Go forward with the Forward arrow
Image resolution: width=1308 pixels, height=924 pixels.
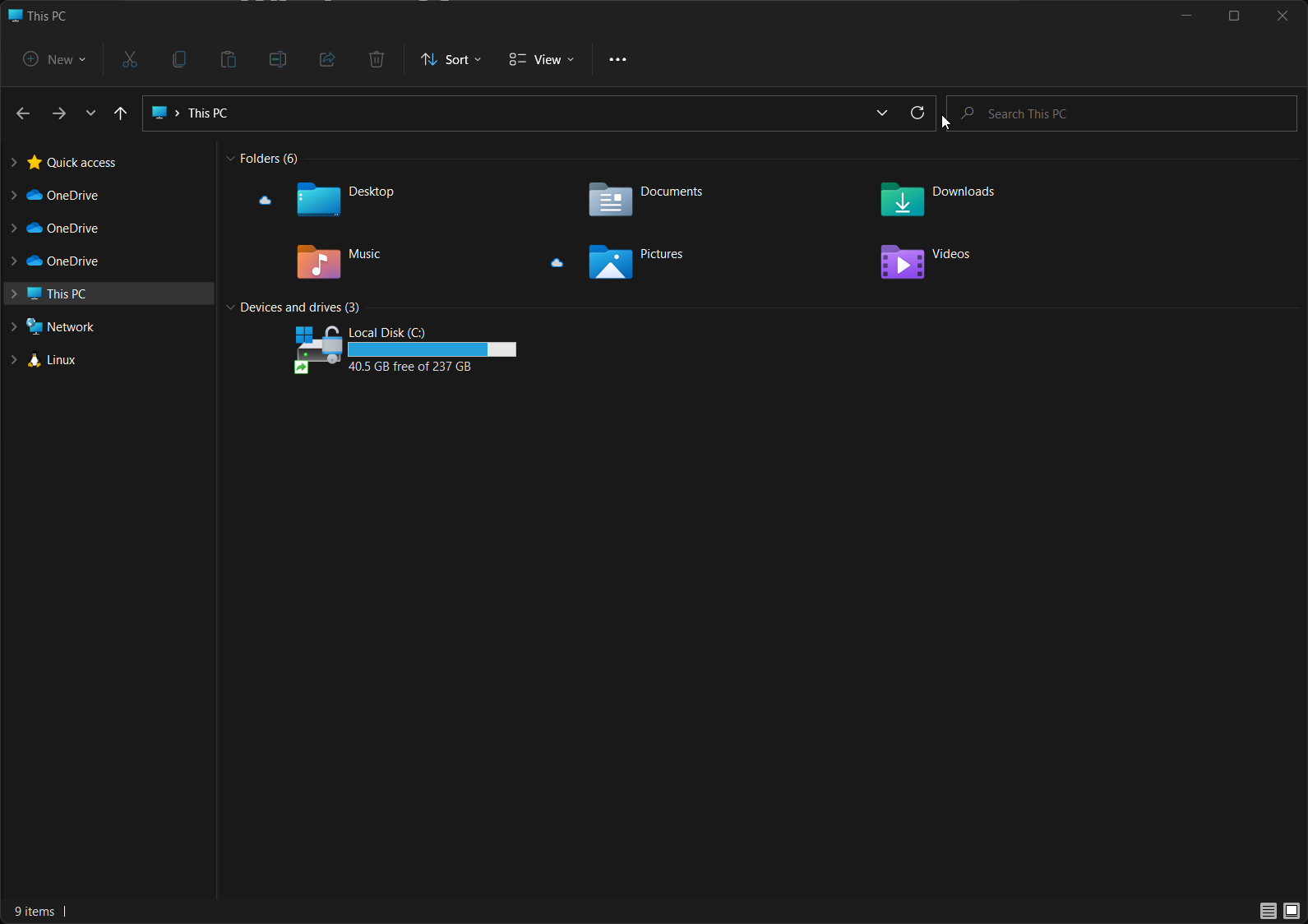(59, 113)
